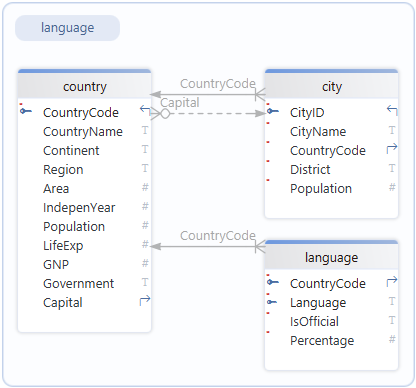This screenshot has height=388, width=416.
Task: Click the CountryCode relation label from language
Action: pos(218,236)
